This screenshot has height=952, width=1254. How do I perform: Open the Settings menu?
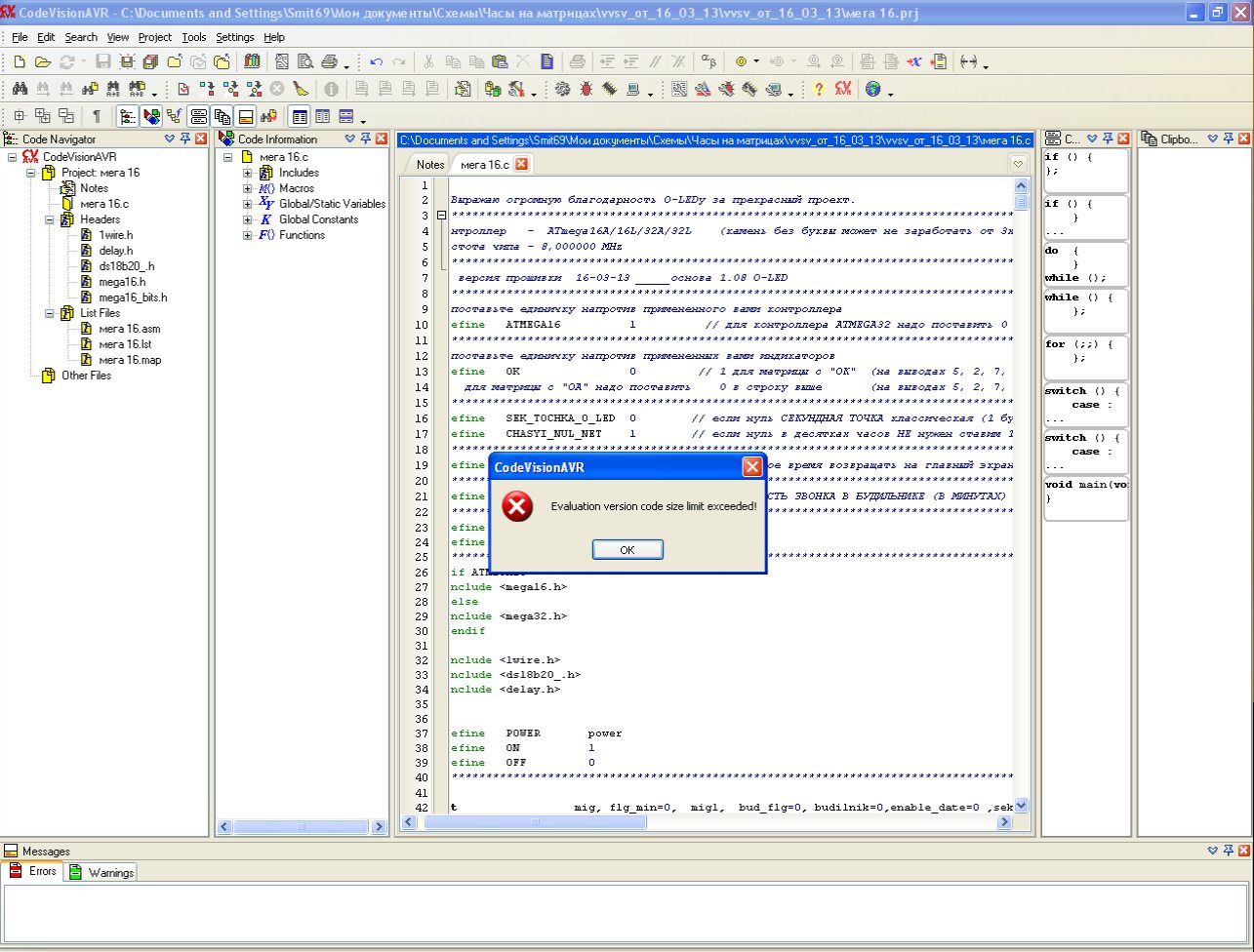tap(234, 37)
